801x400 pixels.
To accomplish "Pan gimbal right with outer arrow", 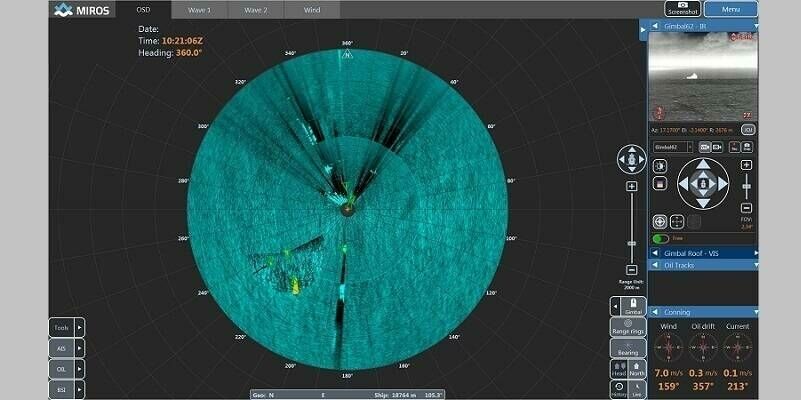I will [x=723, y=184].
